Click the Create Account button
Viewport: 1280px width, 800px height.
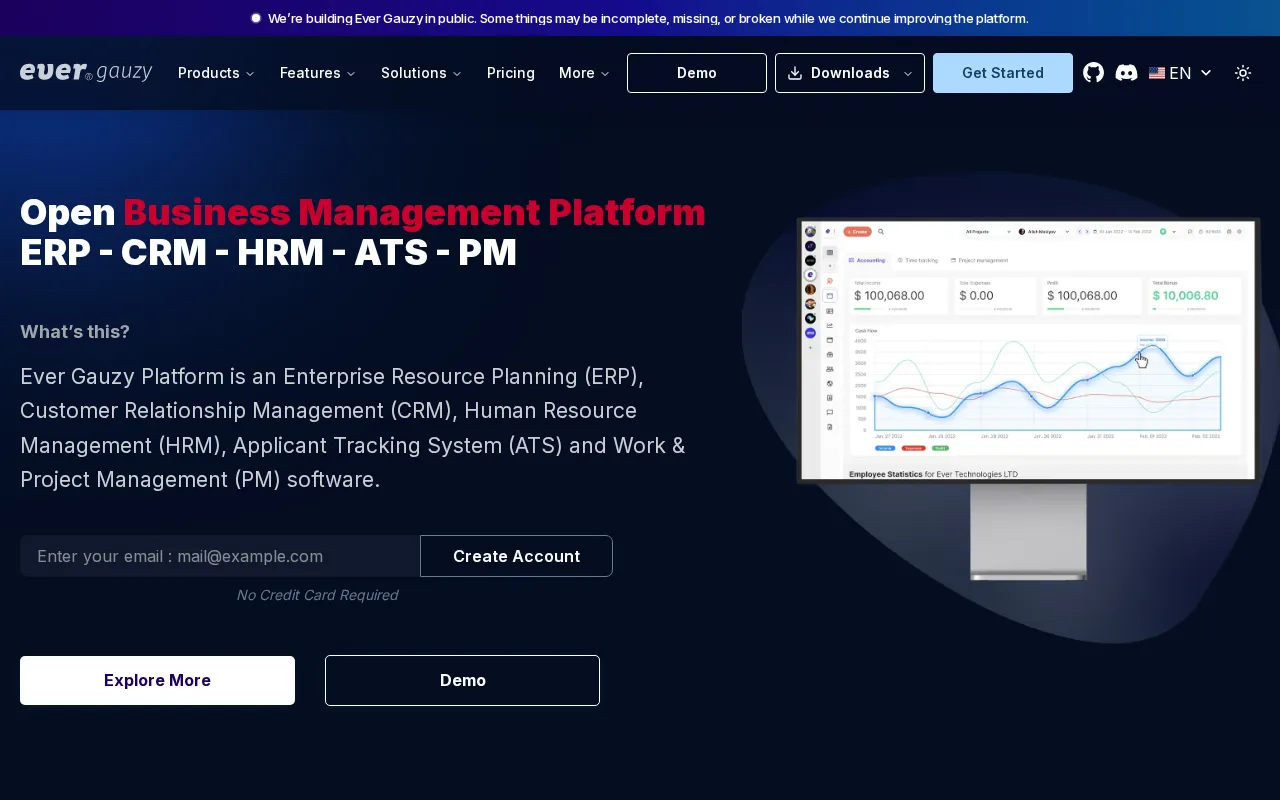[516, 556]
